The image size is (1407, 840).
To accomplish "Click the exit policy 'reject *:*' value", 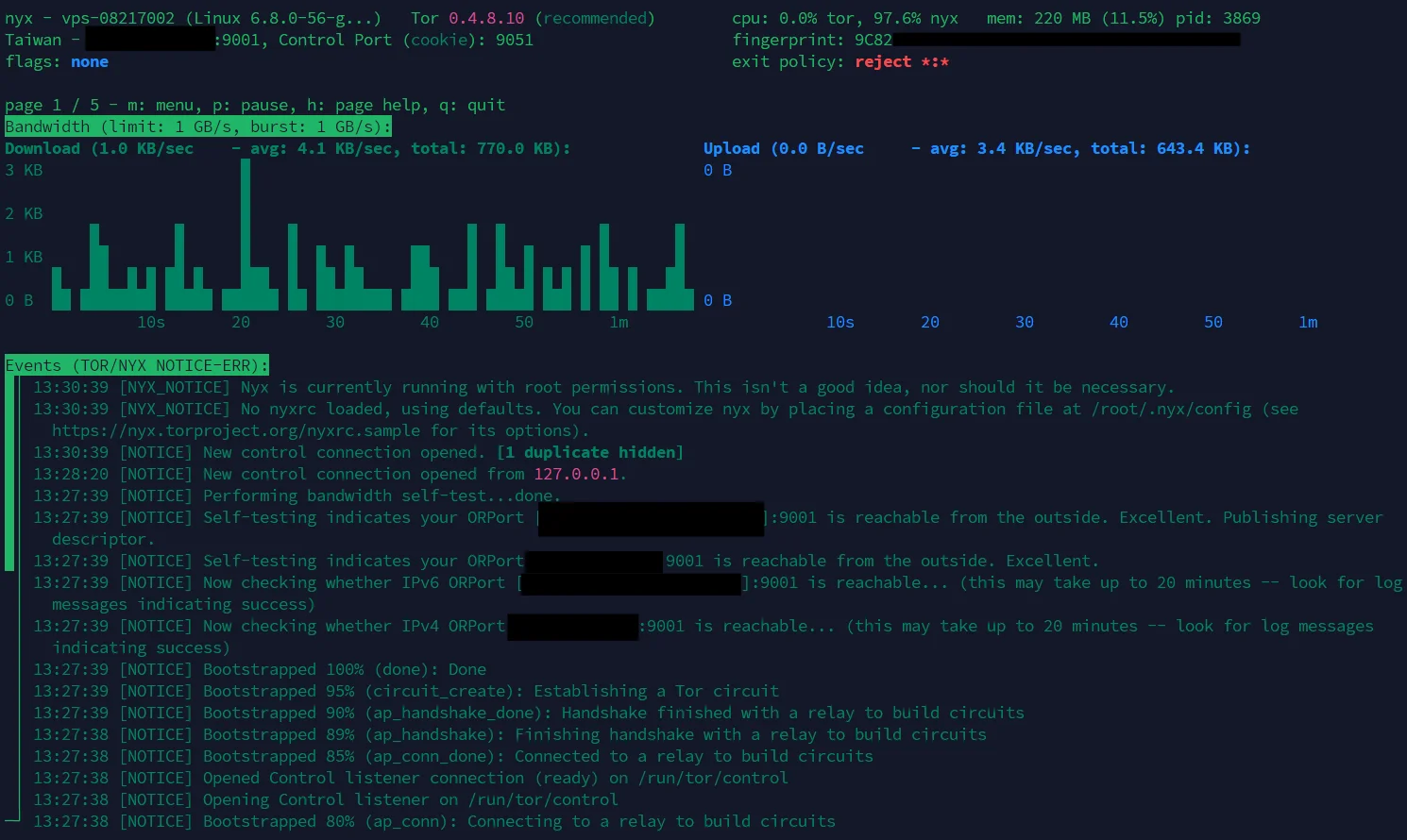I will click(902, 61).
